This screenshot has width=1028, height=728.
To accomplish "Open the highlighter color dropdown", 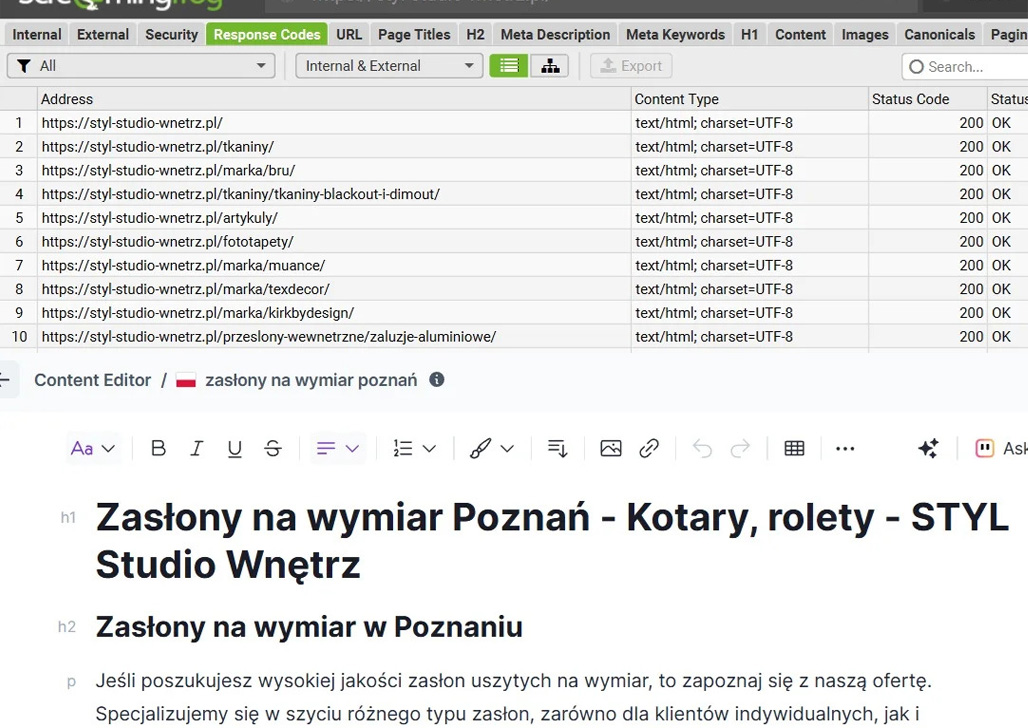I will pos(492,449).
